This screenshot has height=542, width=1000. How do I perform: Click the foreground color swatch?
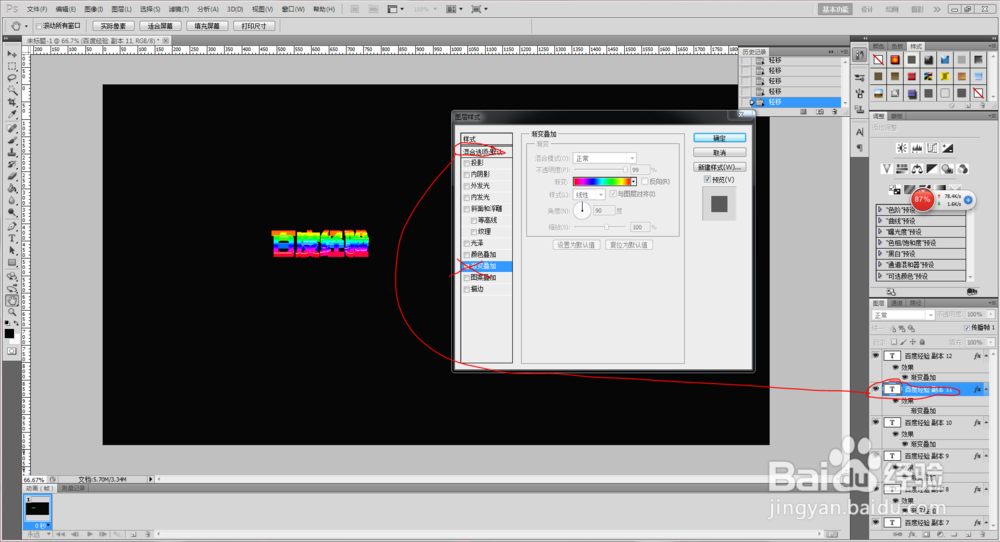[x=9, y=333]
